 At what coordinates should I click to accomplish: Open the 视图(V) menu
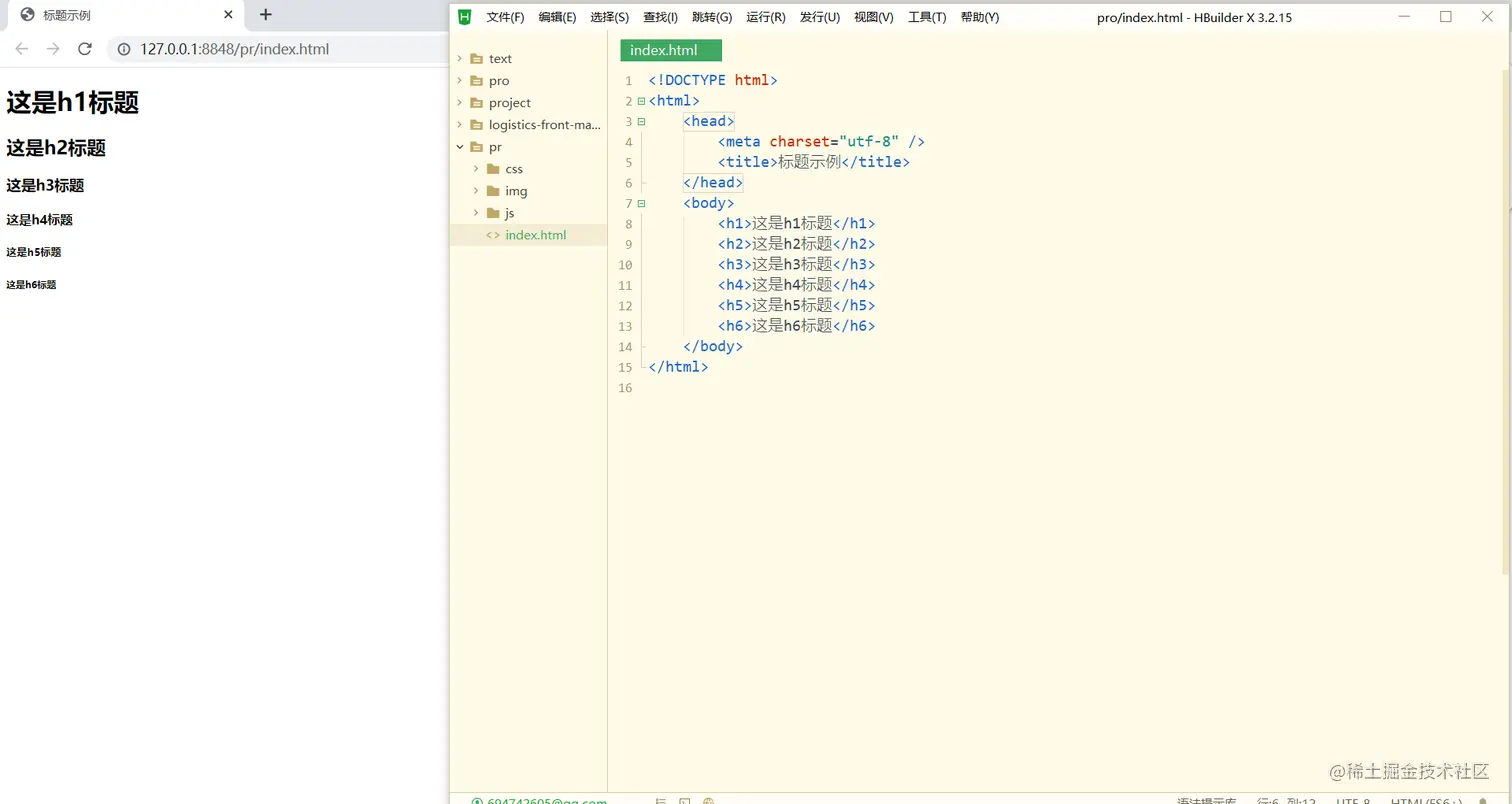point(874,17)
